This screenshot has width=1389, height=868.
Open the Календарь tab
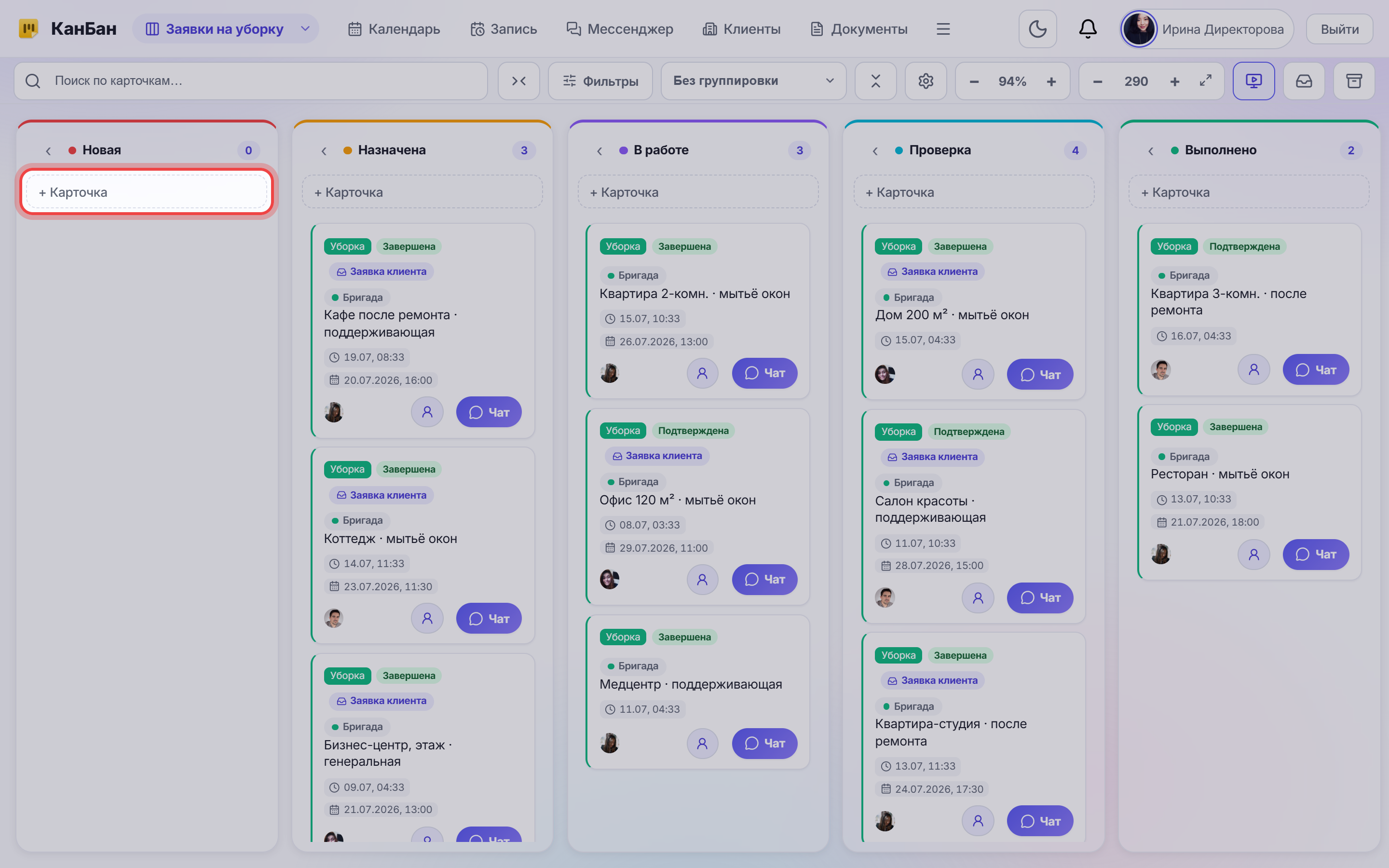pos(394,29)
